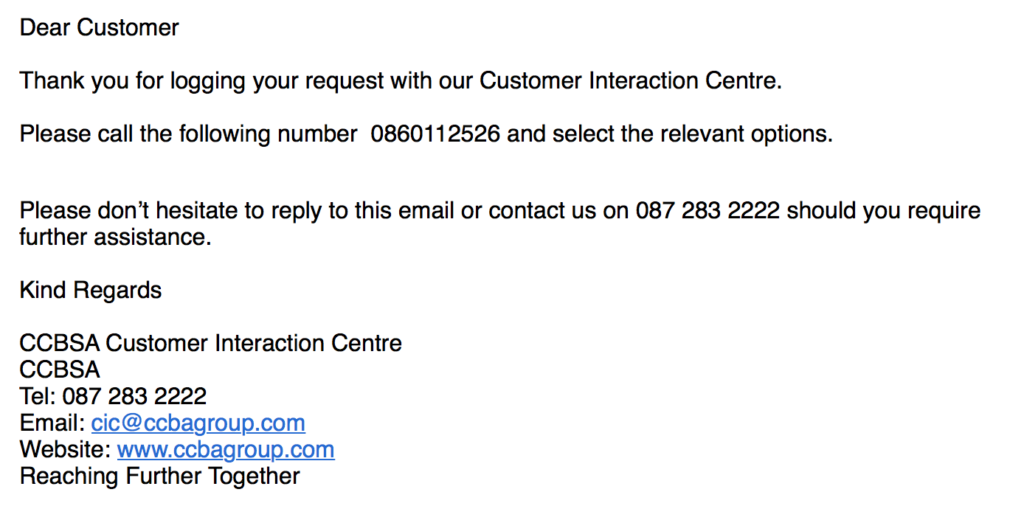The image size is (1024, 506).
Task: Click the standalone CCBSA company name line
Action: [60, 370]
